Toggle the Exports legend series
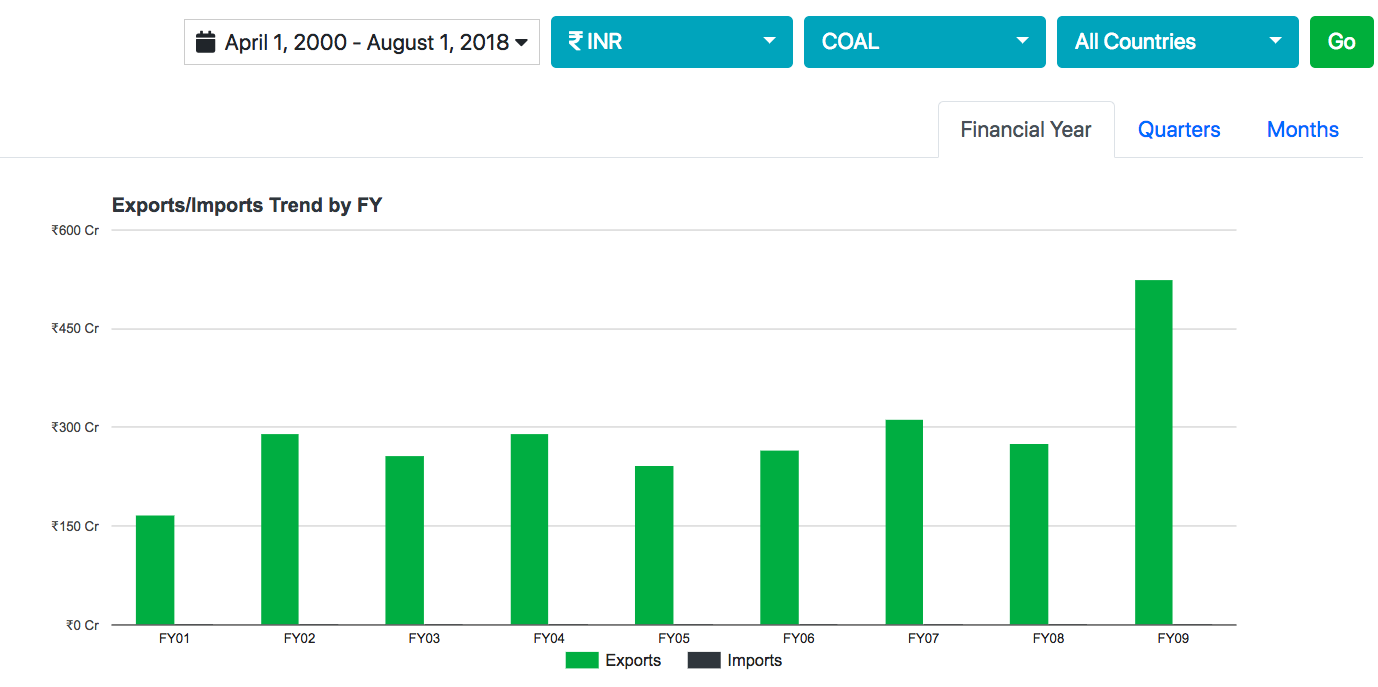 pos(633,661)
